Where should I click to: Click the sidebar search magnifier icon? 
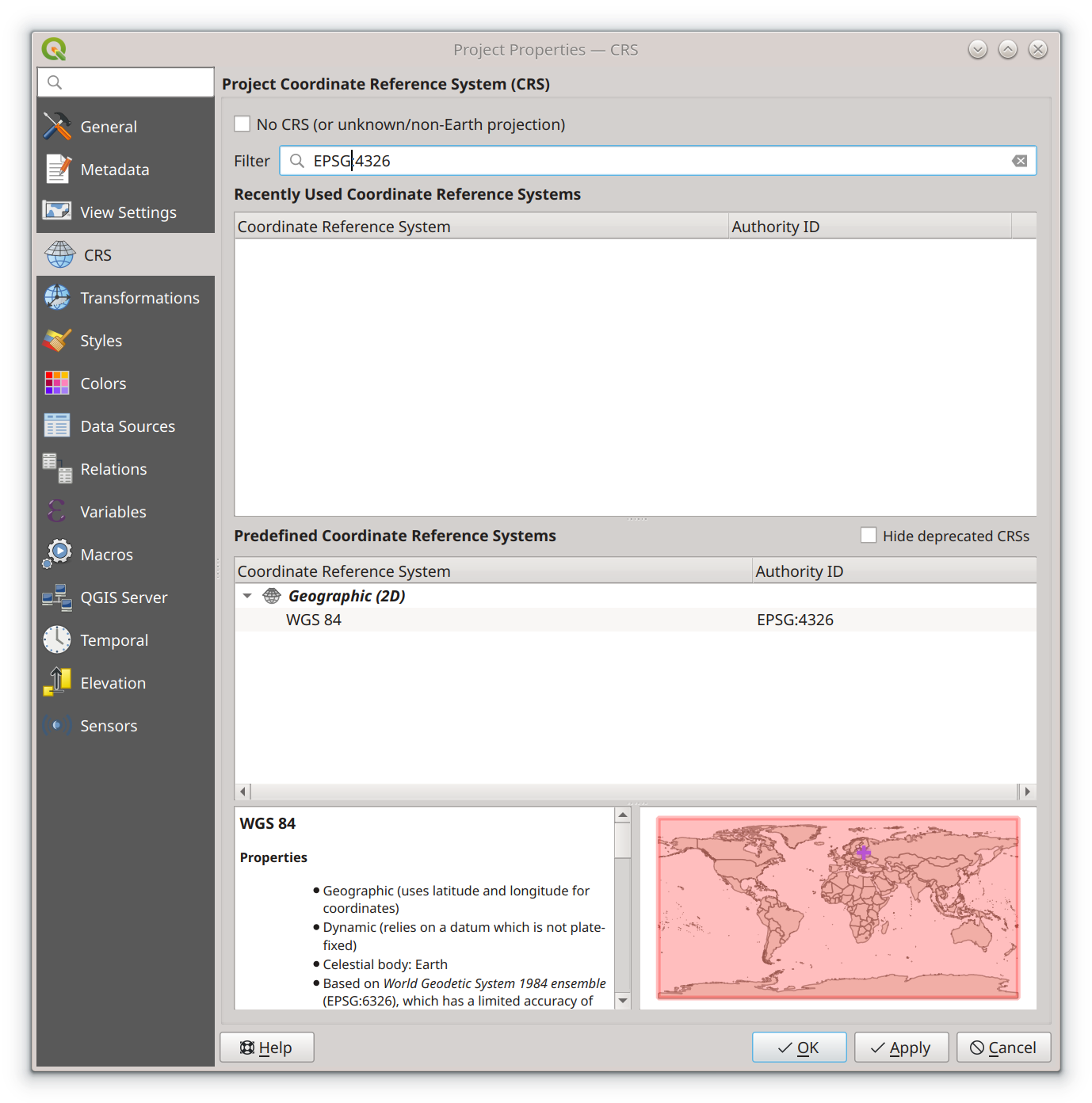(55, 82)
